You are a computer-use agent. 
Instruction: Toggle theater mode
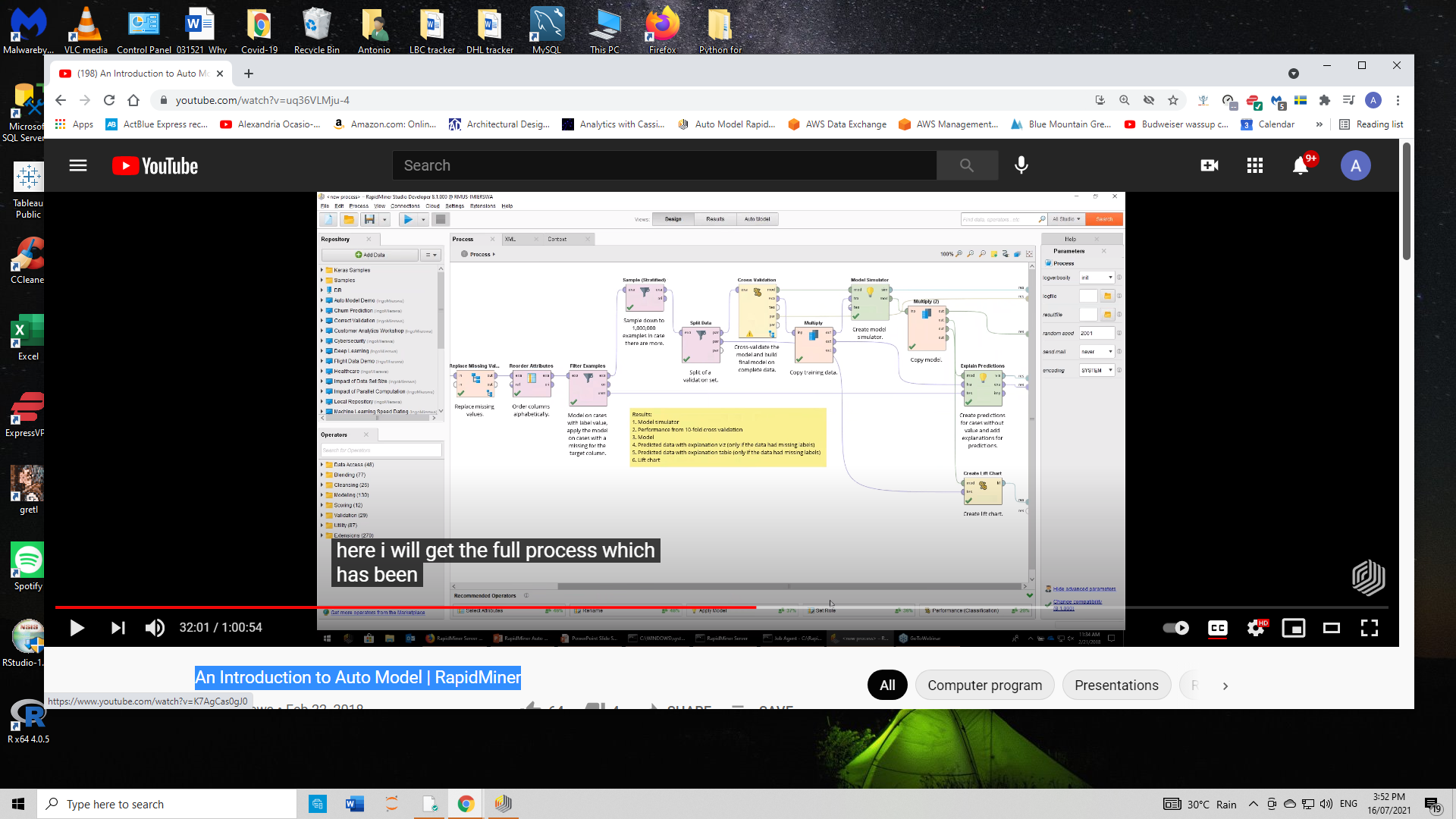[x=1332, y=628]
